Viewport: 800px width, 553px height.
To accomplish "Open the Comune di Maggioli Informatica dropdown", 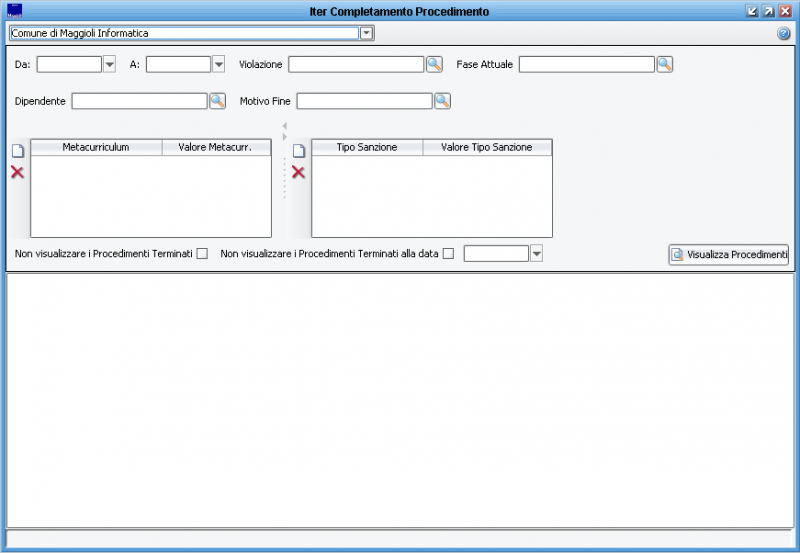I will coord(366,34).
